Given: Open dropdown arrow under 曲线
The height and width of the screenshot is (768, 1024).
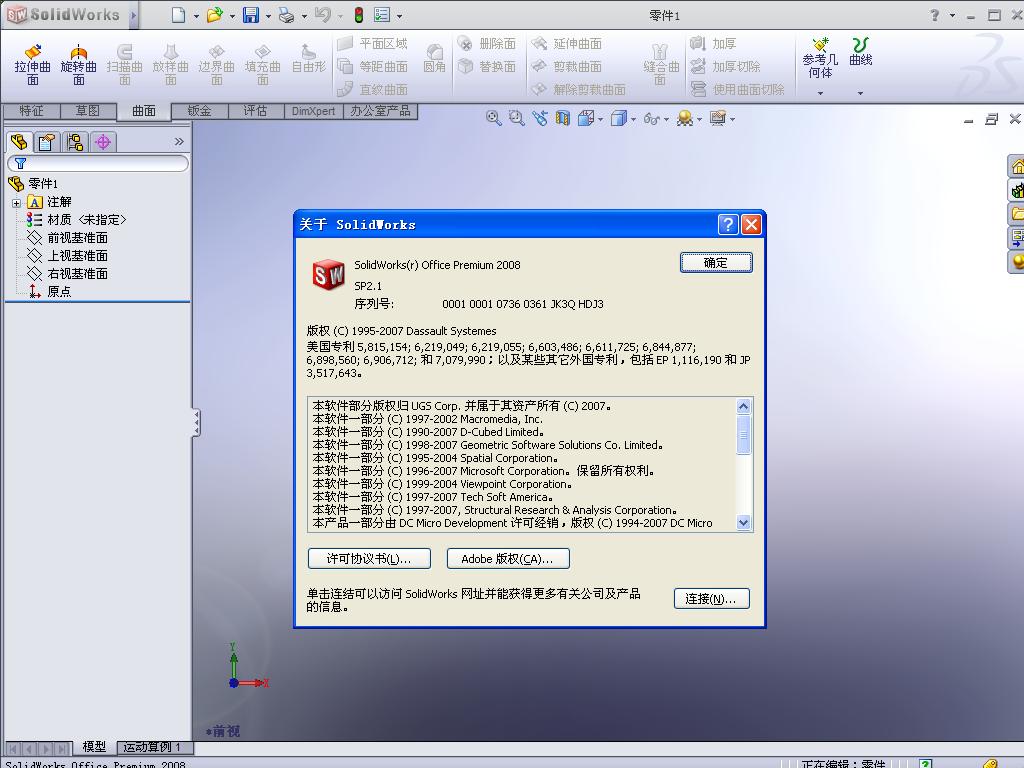Looking at the screenshot, I should [x=861, y=93].
